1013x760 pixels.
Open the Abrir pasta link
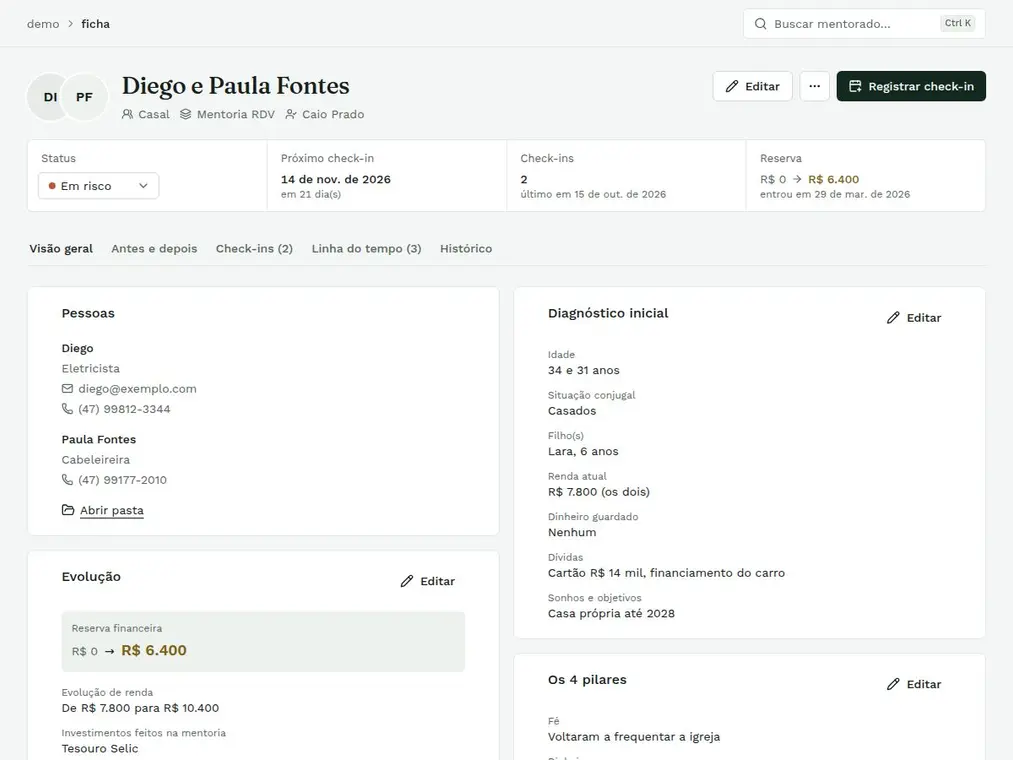(x=112, y=511)
